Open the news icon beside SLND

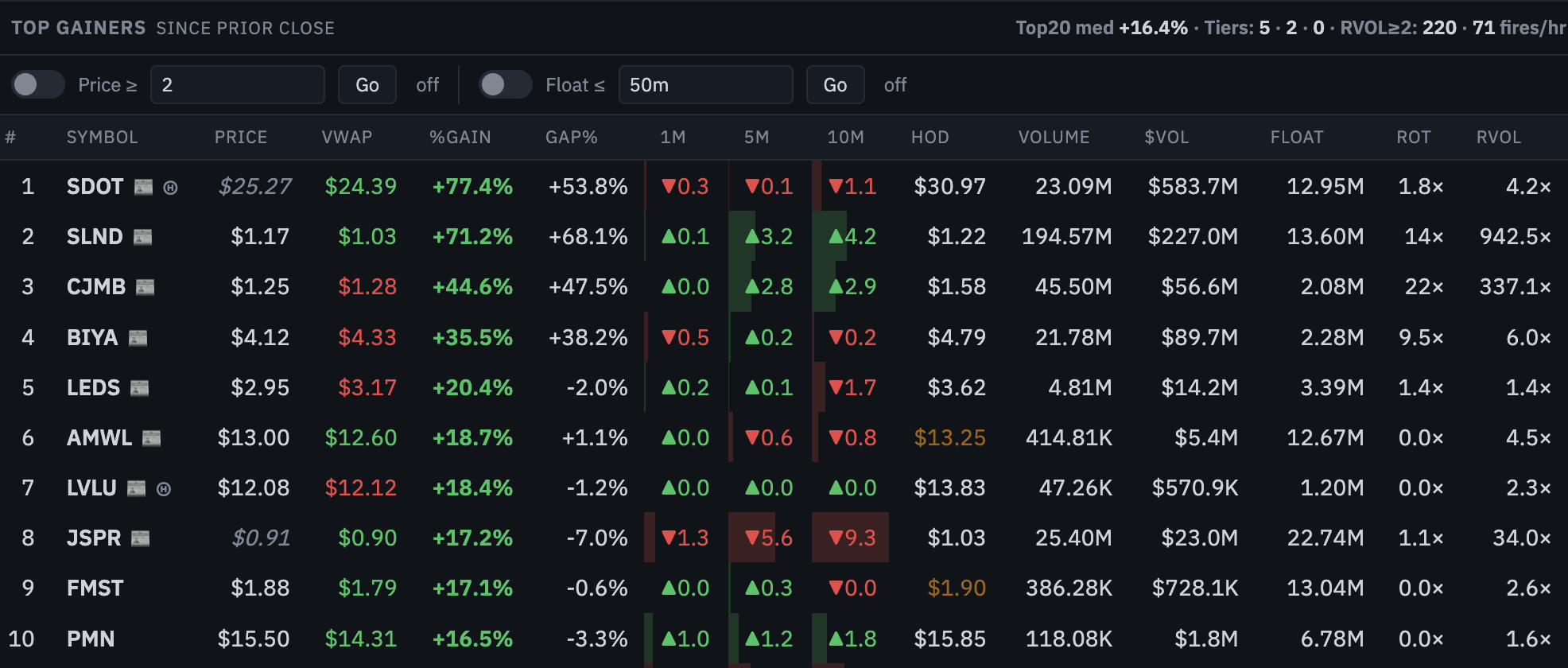(142, 237)
